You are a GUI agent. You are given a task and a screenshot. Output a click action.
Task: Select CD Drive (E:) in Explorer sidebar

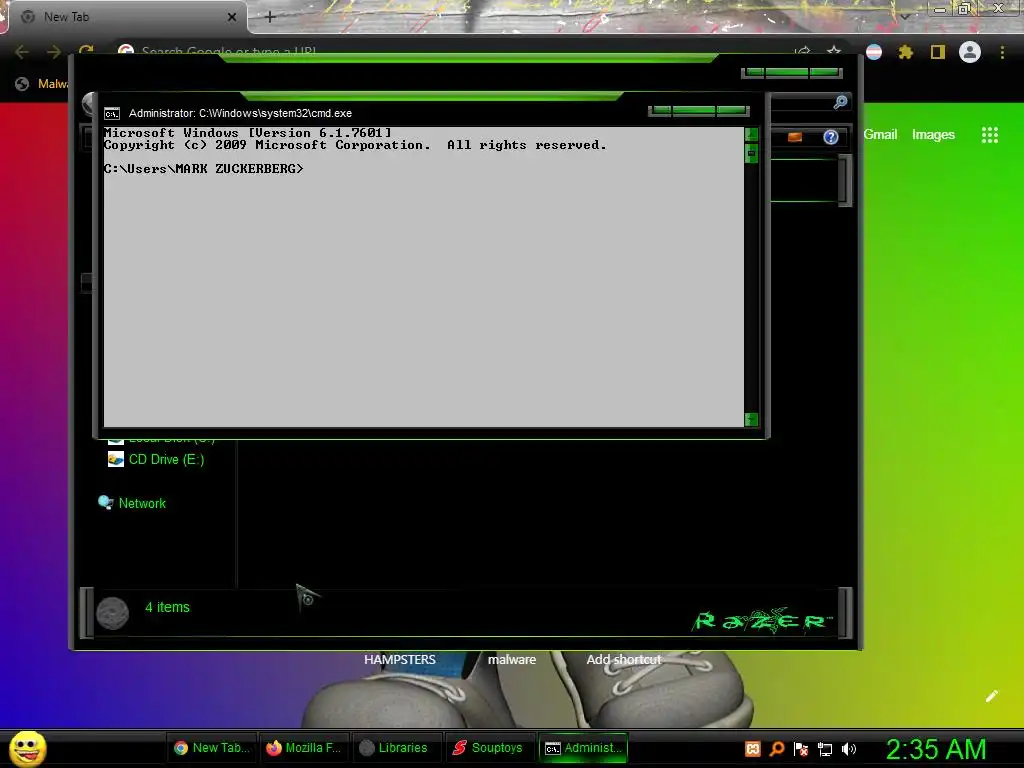[156, 459]
